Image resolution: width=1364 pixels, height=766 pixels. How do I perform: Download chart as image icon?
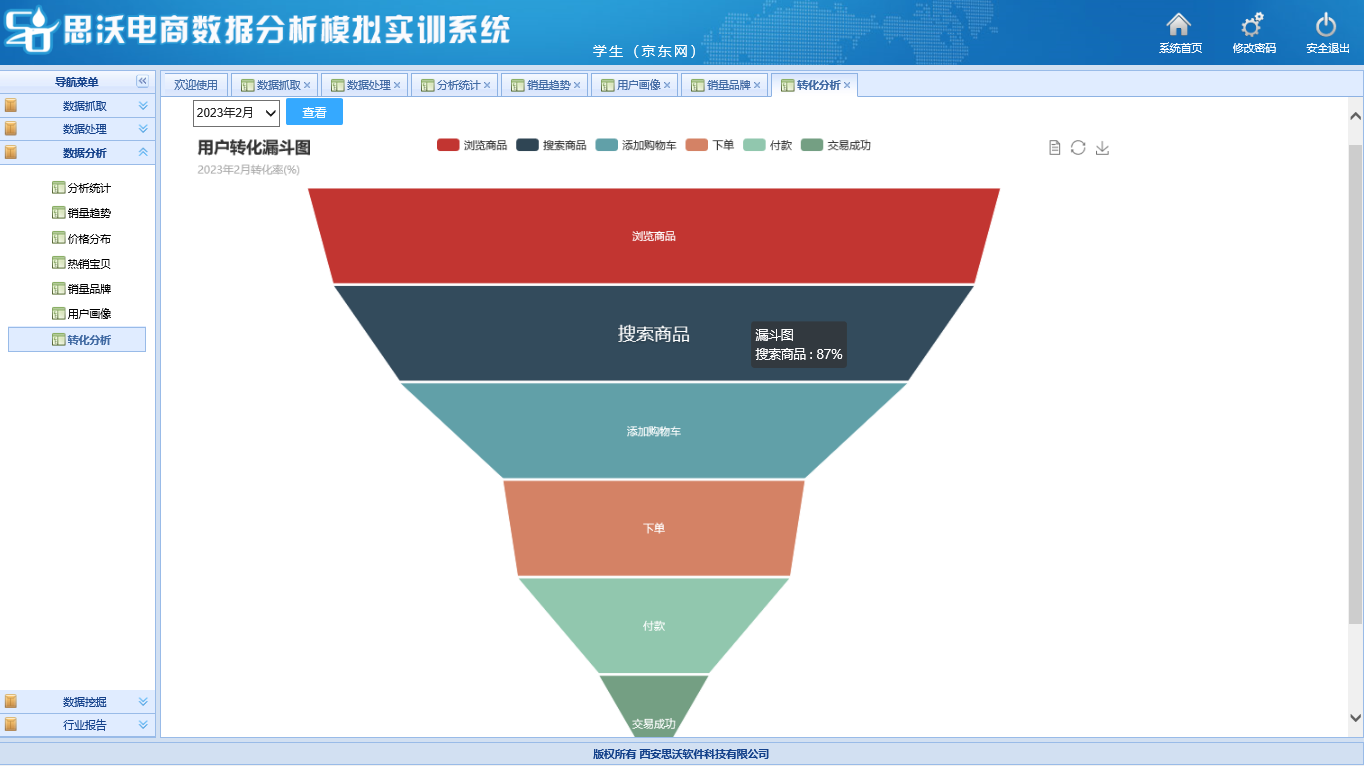1102,148
